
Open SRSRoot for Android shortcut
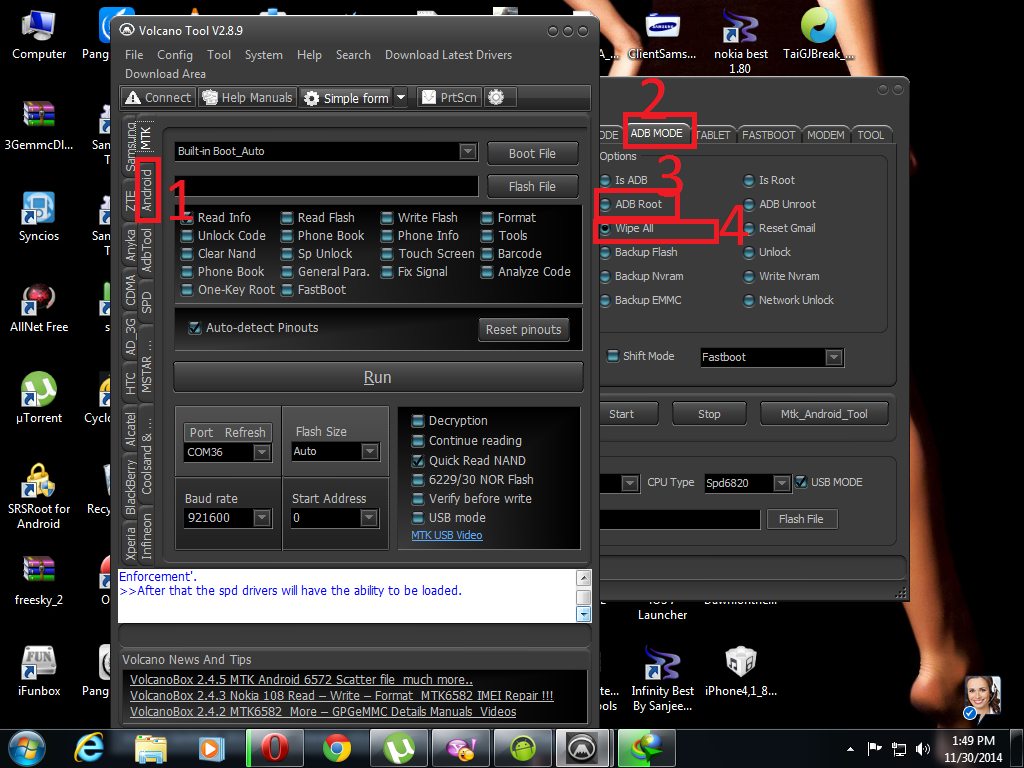[x=39, y=496]
